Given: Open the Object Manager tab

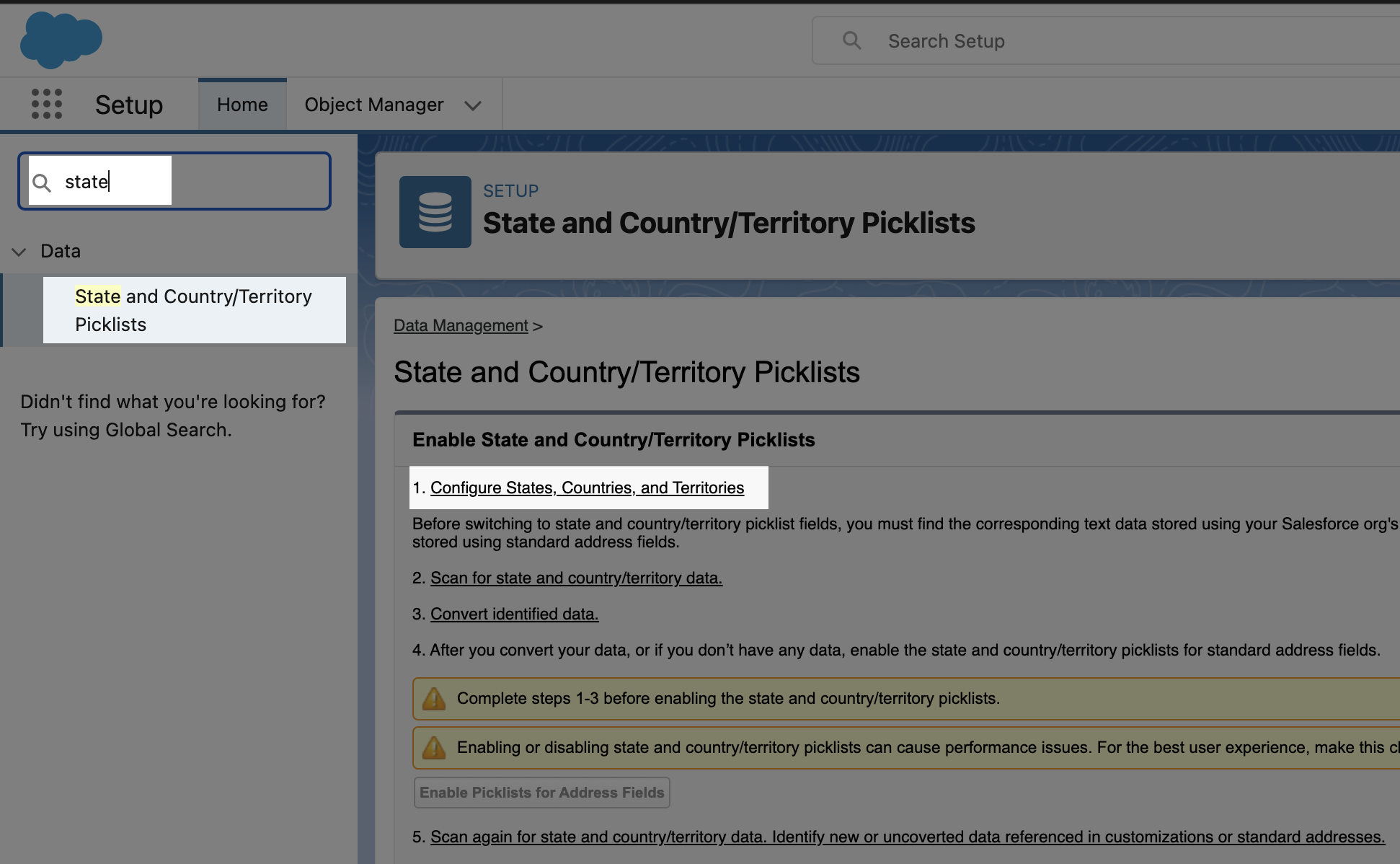Looking at the screenshot, I should click(373, 105).
